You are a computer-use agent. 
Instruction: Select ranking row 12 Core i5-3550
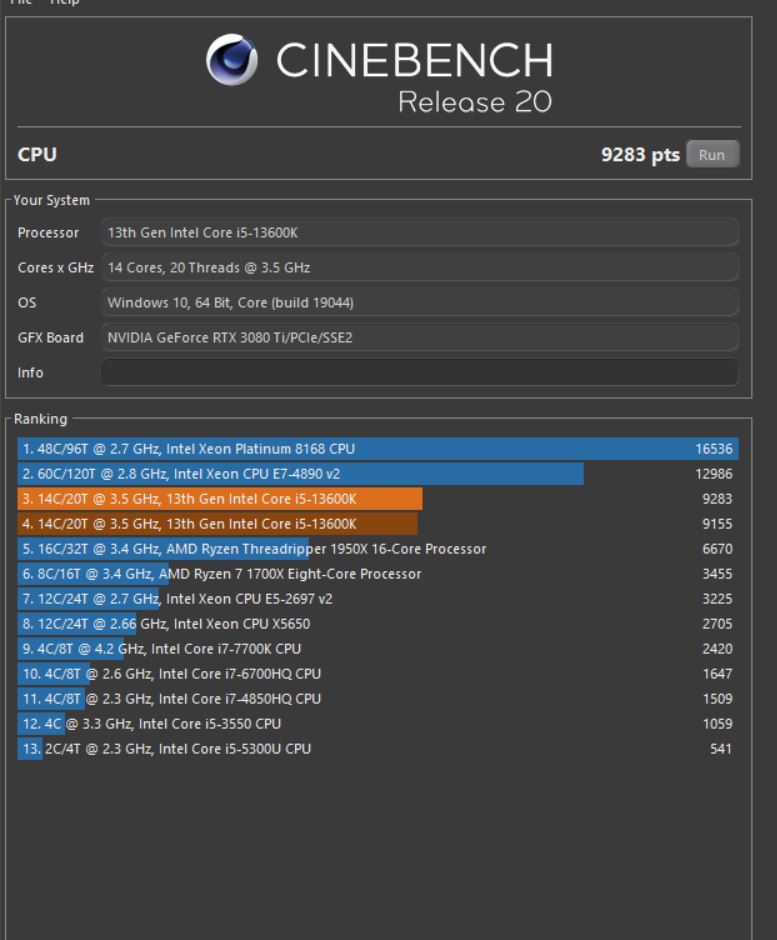pos(378,724)
